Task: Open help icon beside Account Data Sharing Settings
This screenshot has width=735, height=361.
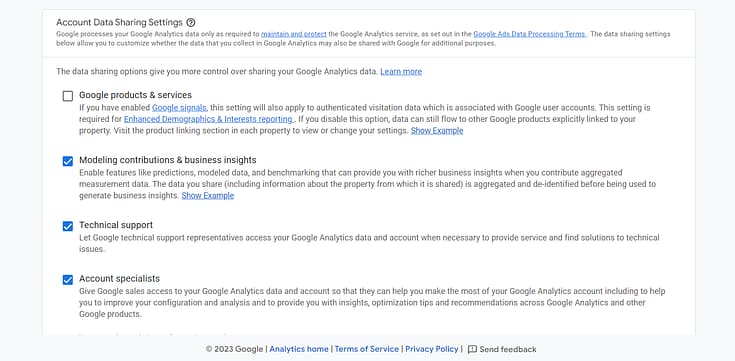Action: point(190,23)
